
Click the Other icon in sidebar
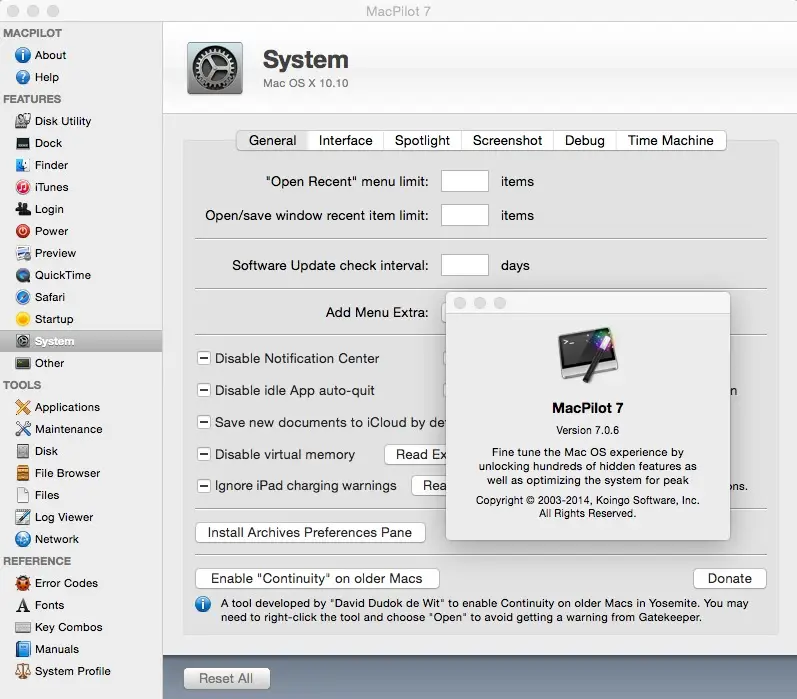point(22,363)
